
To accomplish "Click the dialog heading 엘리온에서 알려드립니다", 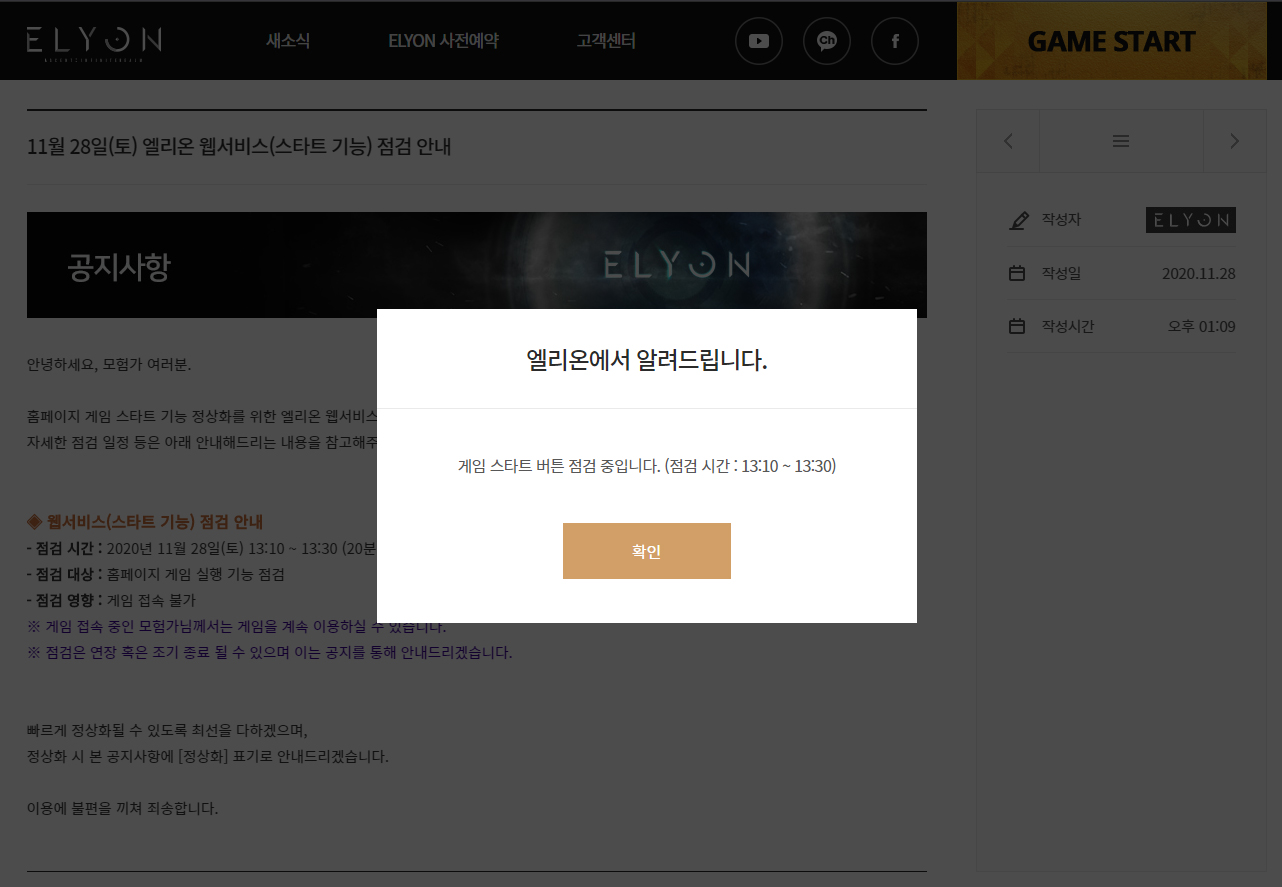I will tap(646, 360).
